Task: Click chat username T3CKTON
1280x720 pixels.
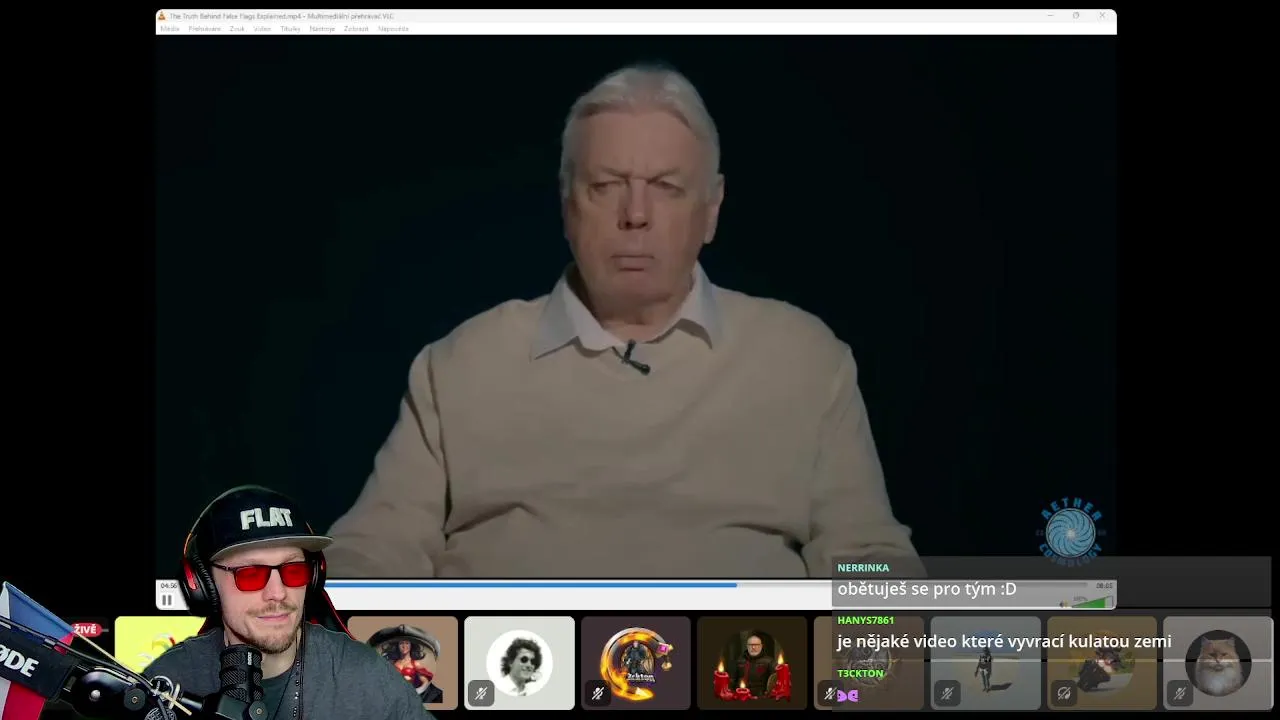Action: click(x=861, y=673)
